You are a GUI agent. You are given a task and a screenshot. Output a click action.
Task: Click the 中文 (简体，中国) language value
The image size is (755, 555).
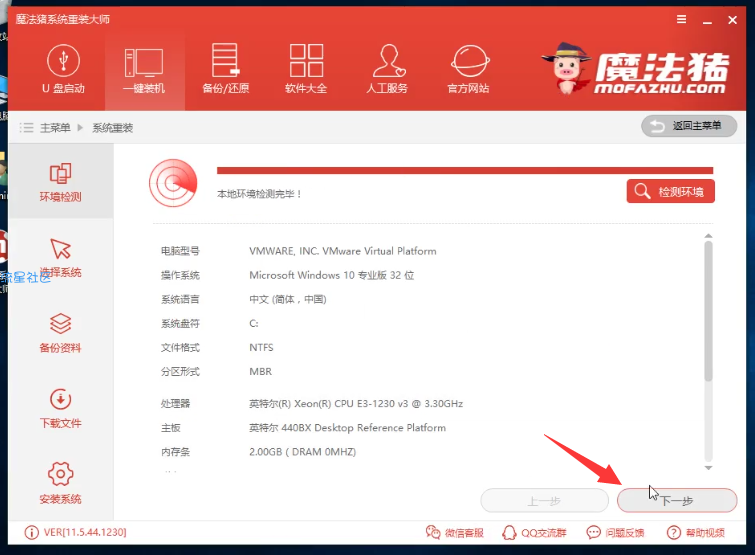pos(288,299)
